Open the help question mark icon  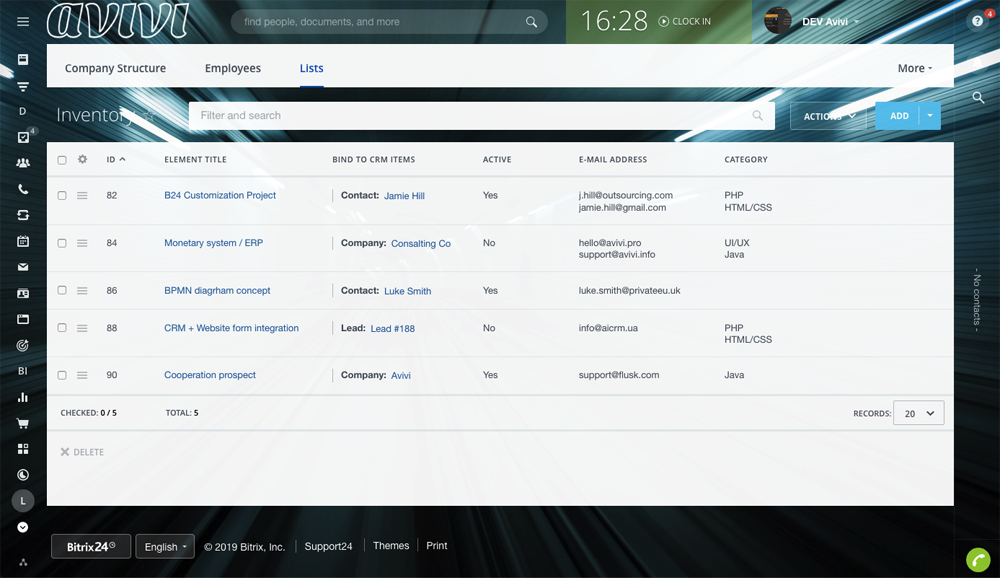tap(977, 21)
